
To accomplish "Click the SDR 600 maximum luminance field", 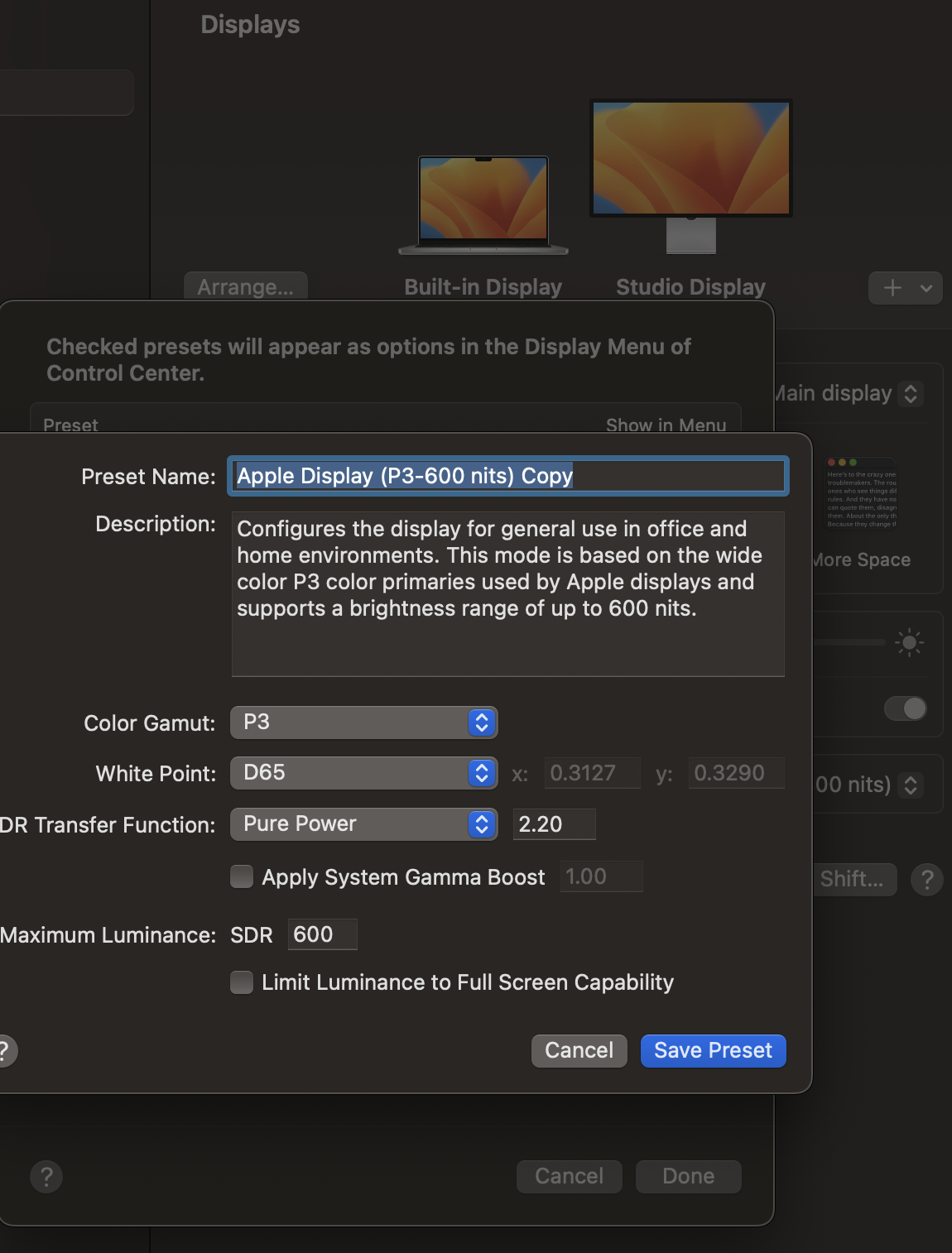I will (322, 934).
